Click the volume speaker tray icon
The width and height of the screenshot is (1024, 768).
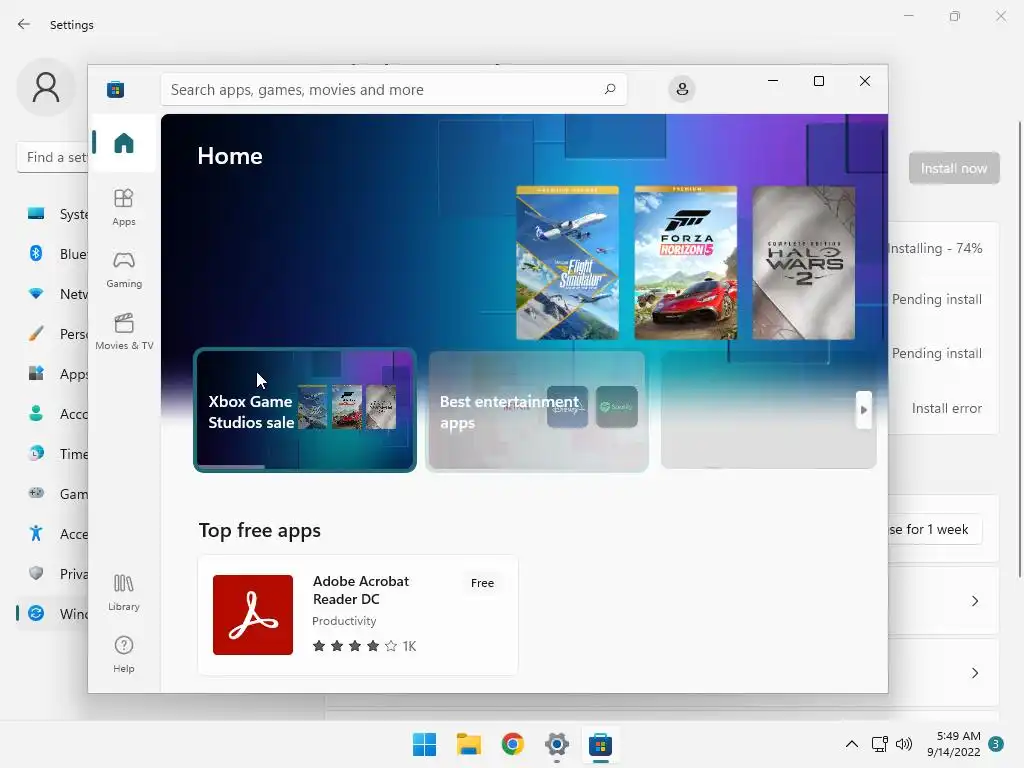click(x=904, y=744)
